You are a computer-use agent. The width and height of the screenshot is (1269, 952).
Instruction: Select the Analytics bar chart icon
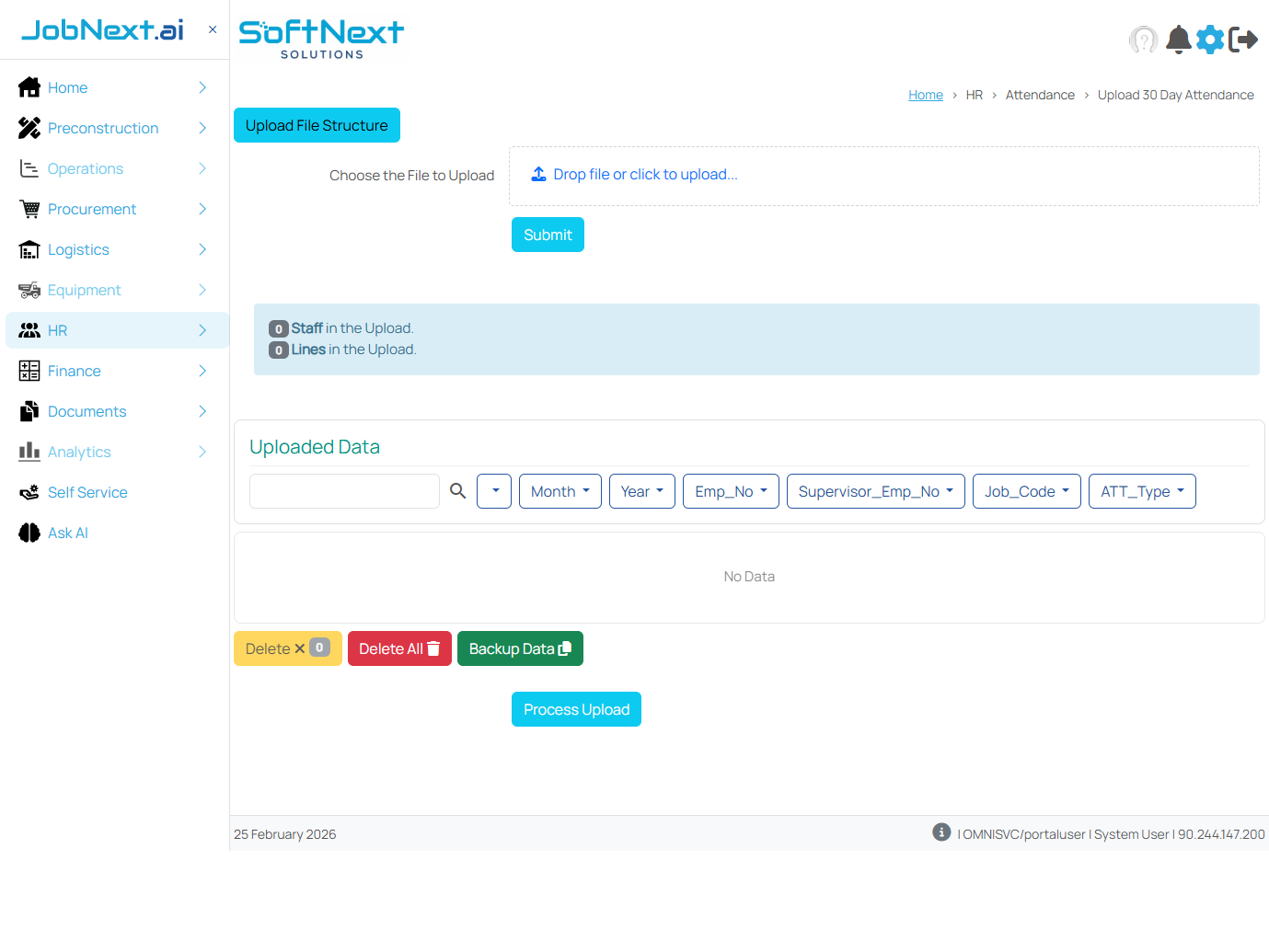29,452
